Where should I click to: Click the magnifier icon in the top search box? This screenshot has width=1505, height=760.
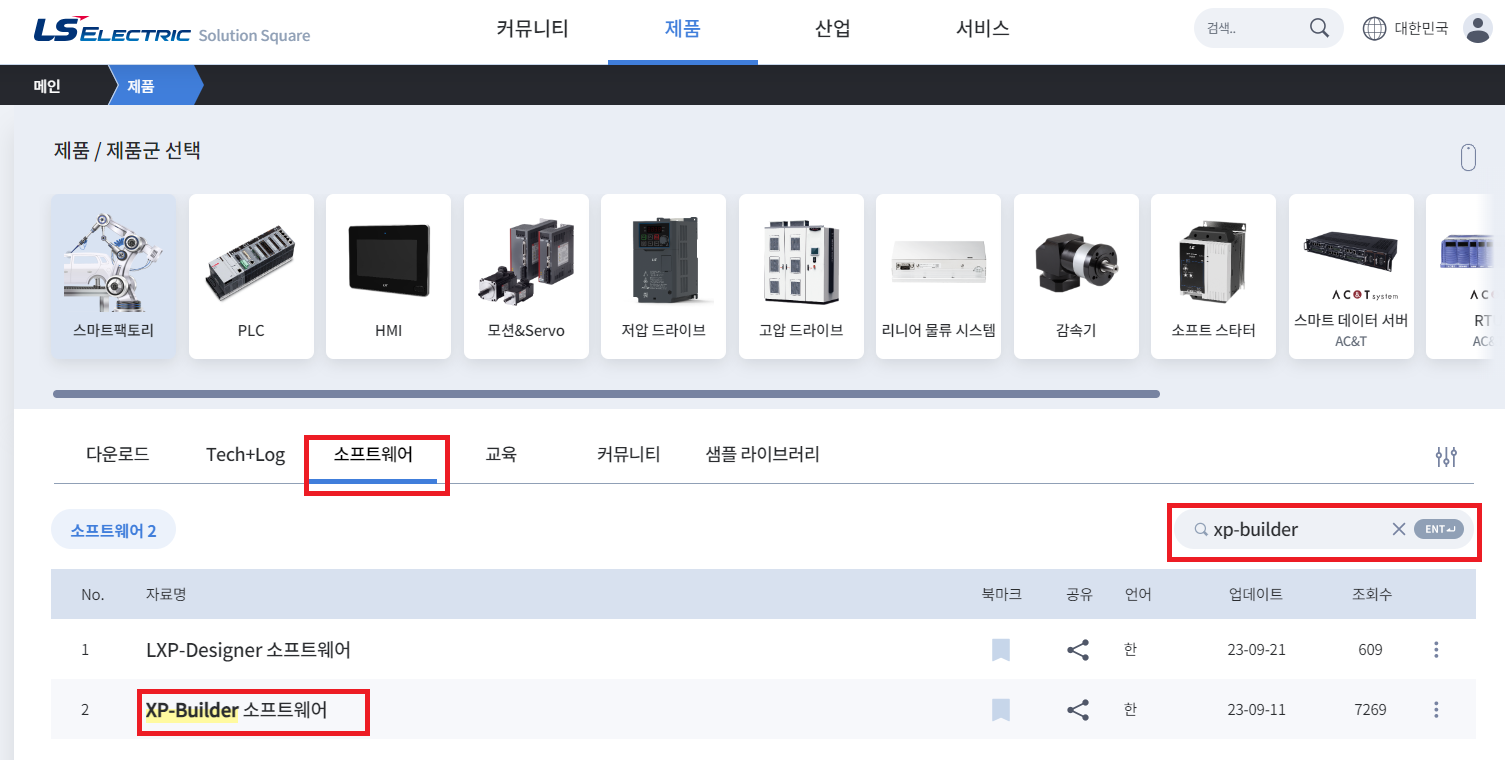1319,27
